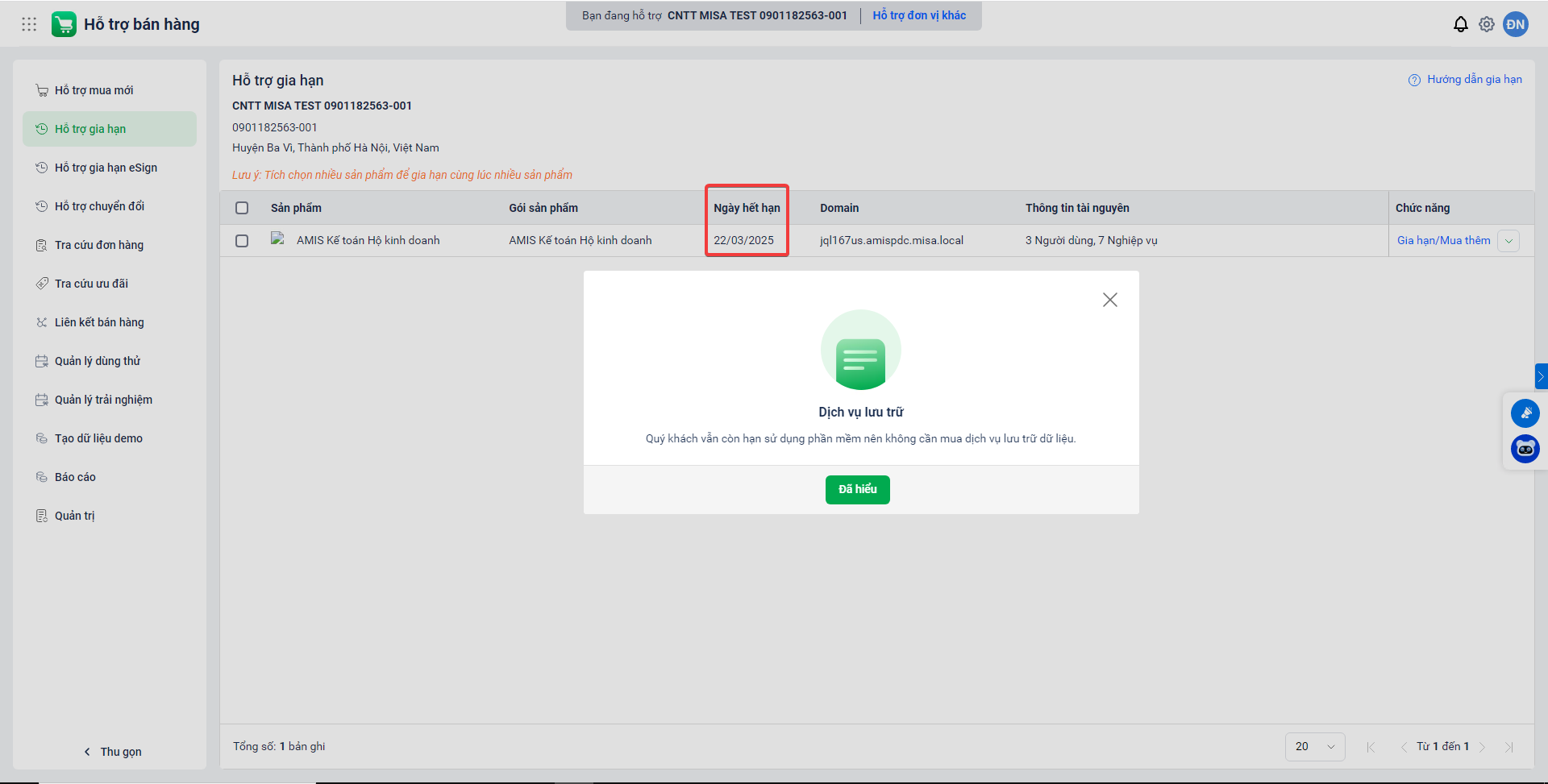Click Tổng số: 1 bản ghi text
The width and height of the screenshot is (1548, 784).
[x=279, y=746]
